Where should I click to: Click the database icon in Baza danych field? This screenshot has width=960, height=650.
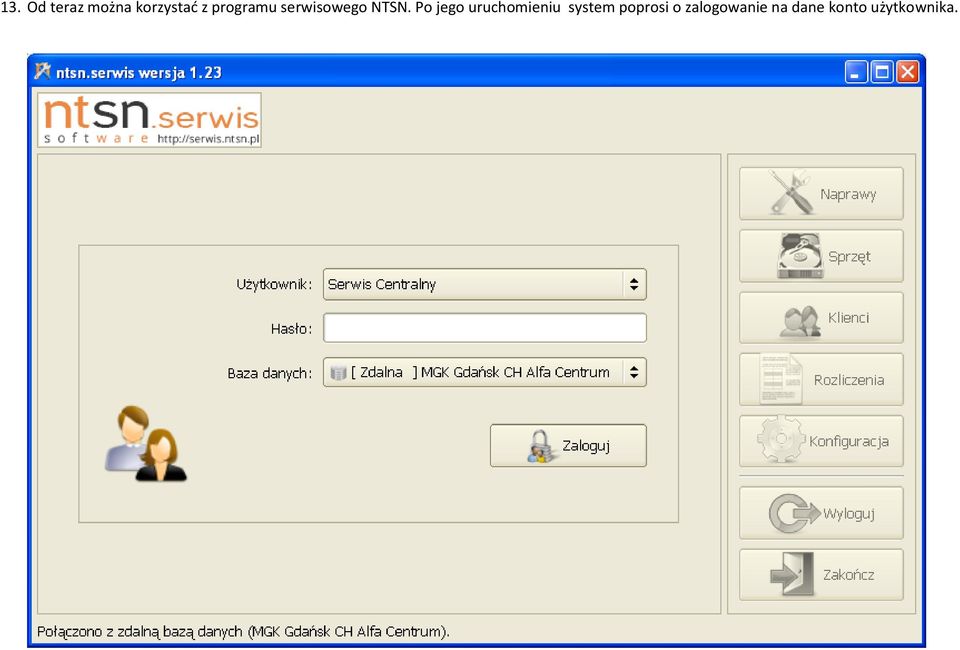point(338,372)
